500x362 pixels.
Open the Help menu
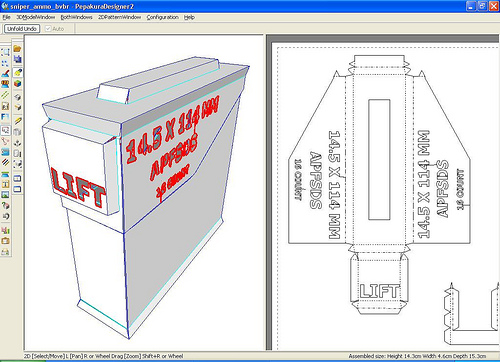[x=189, y=17]
